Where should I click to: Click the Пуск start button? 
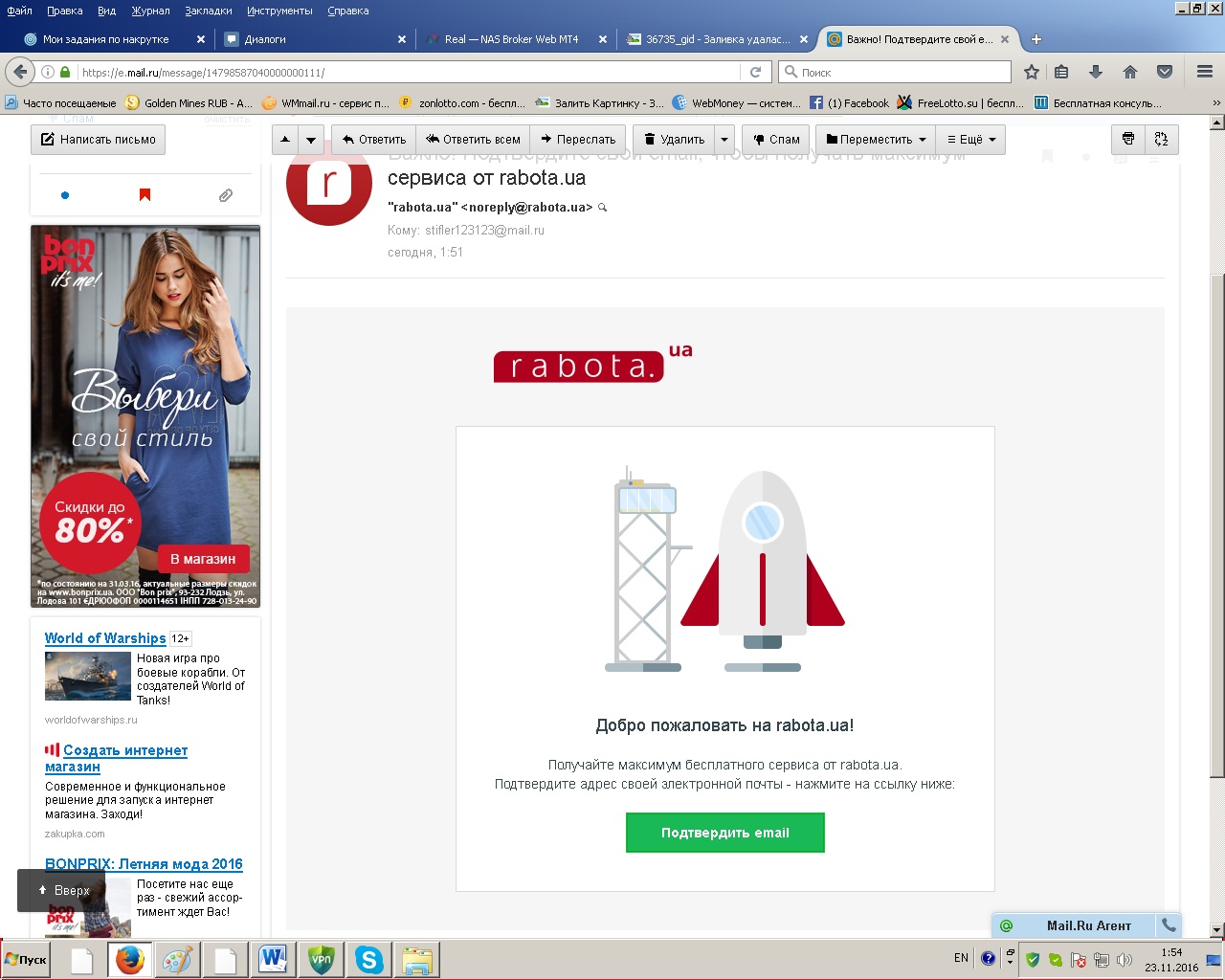pyautogui.click(x=26, y=960)
